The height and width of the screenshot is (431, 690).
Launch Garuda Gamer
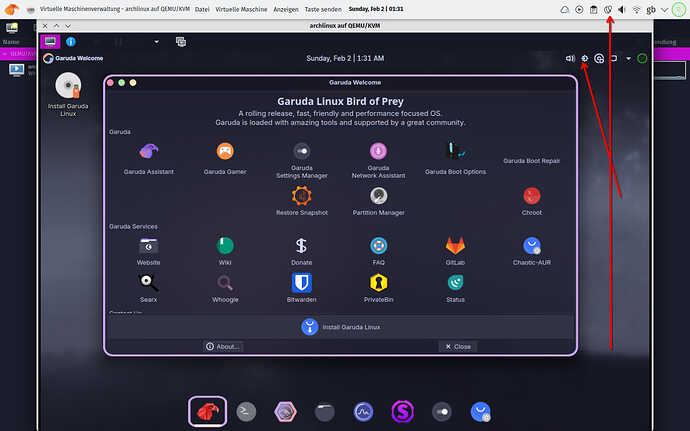pos(225,158)
